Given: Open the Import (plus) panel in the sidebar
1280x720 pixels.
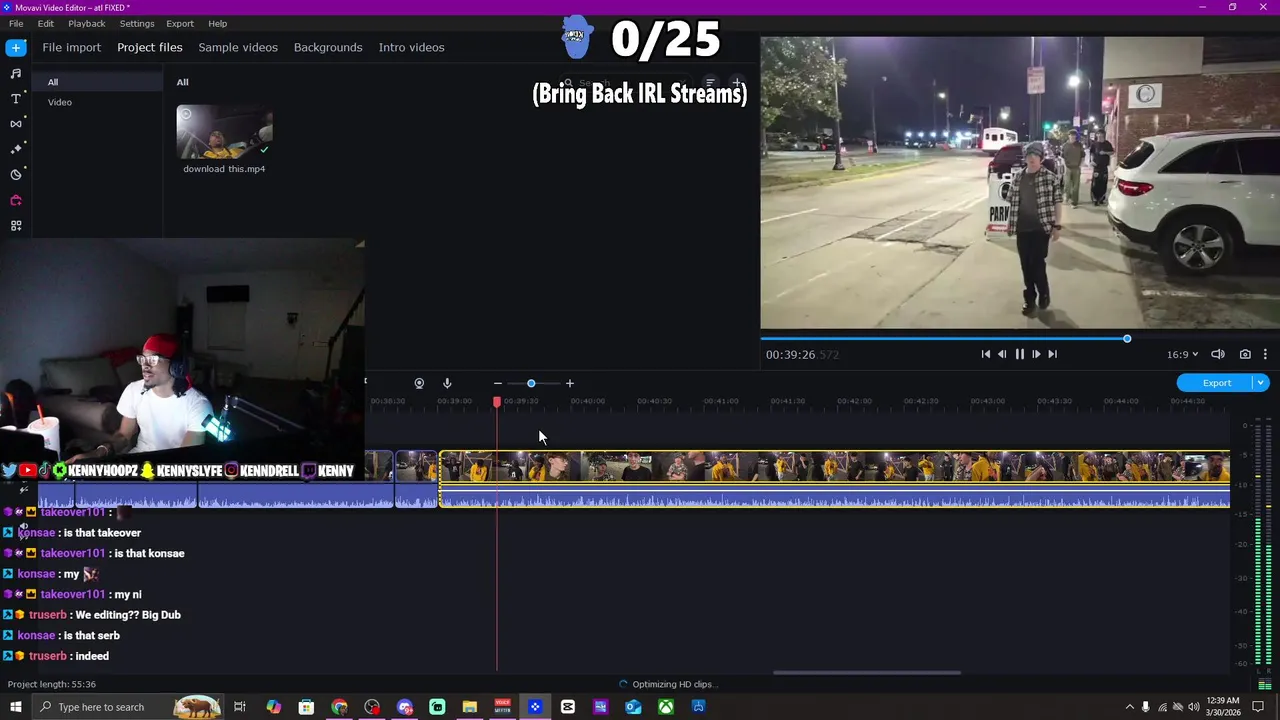Looking at the screenshot, I should click(16, 48).
